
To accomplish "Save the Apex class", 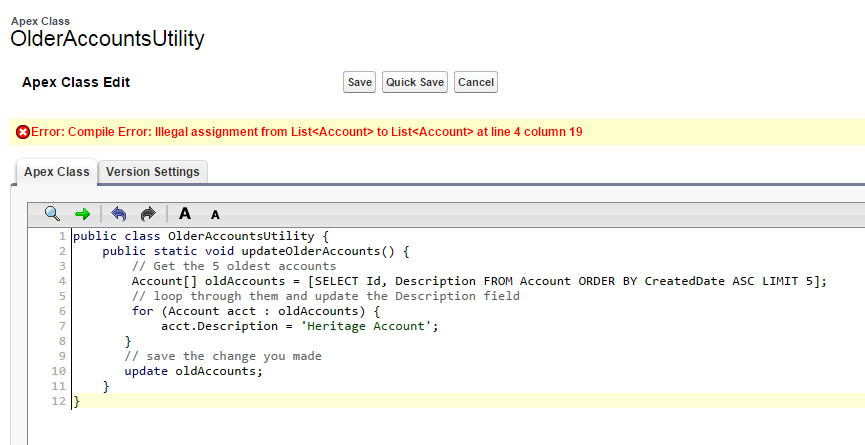I will tap(359, 82).
